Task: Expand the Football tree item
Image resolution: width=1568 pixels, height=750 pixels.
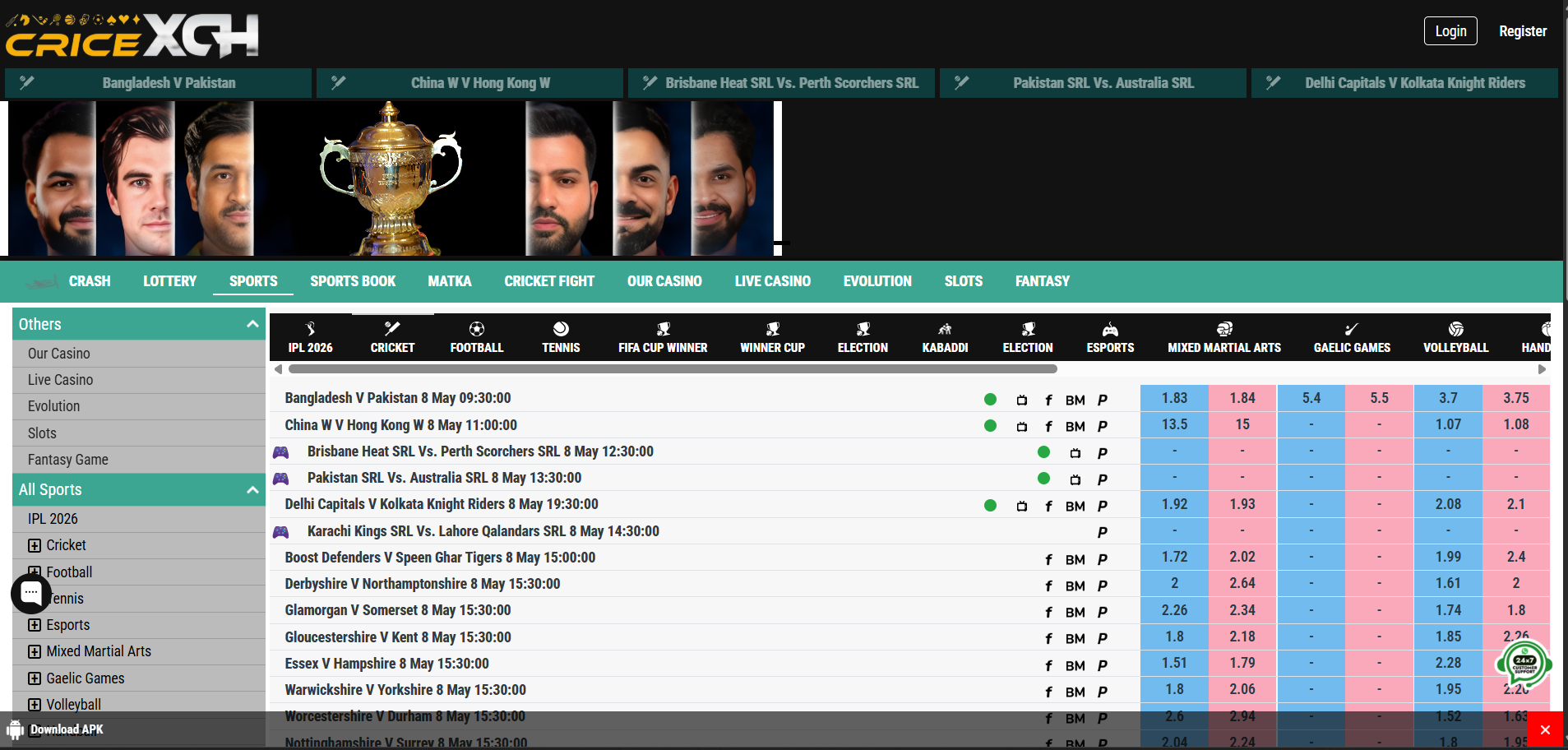Action: pos(35,572)
